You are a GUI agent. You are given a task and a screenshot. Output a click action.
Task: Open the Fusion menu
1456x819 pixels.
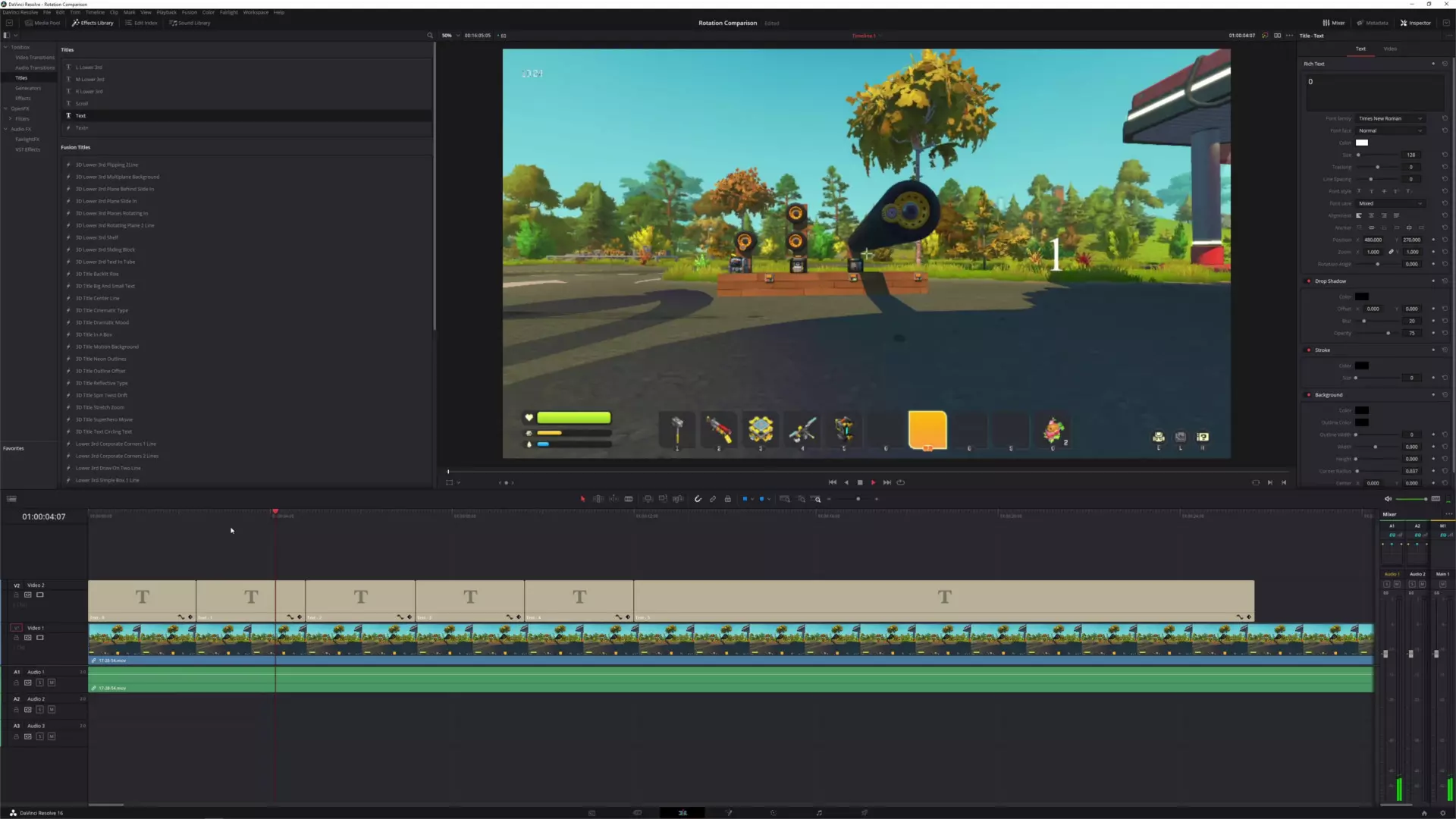coord(189,12)
